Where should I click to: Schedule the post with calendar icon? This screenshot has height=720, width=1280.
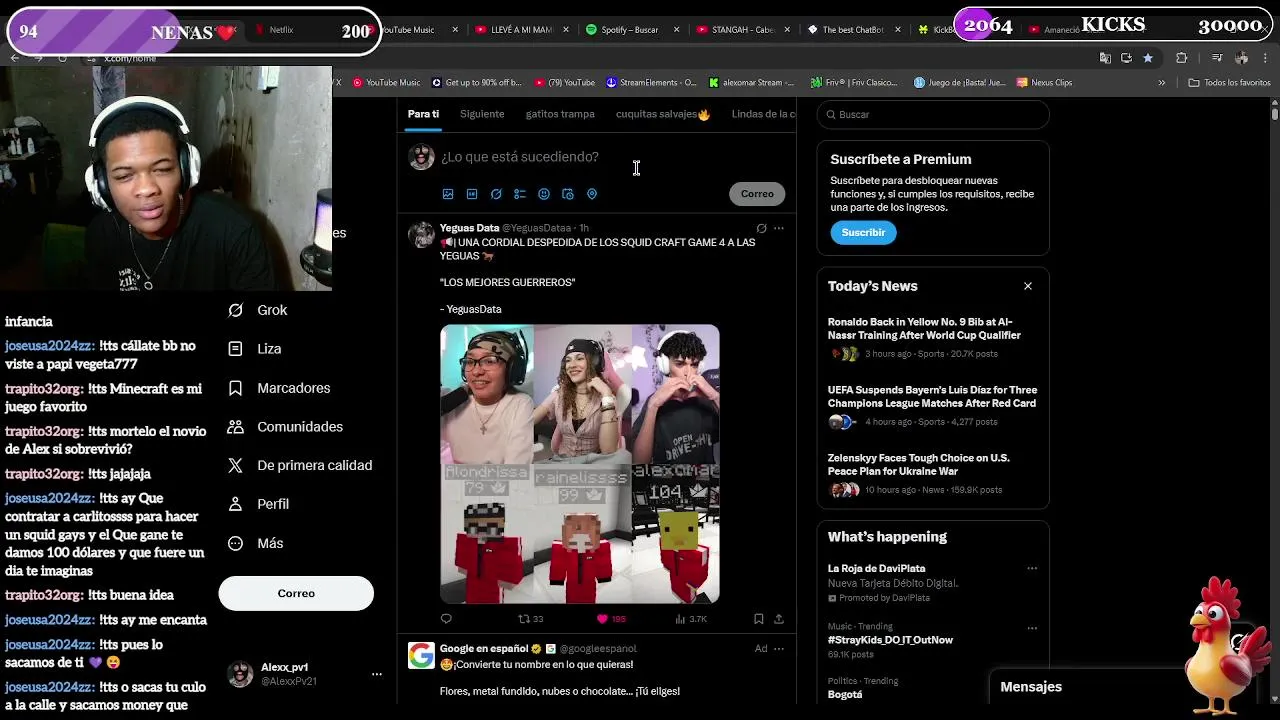pyautogui.click(x=568, y=194)
